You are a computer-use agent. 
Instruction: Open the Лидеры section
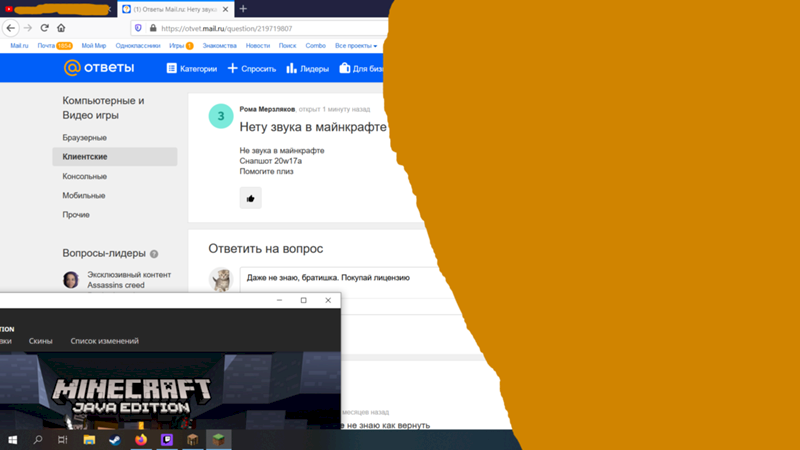tap(306, 69)
